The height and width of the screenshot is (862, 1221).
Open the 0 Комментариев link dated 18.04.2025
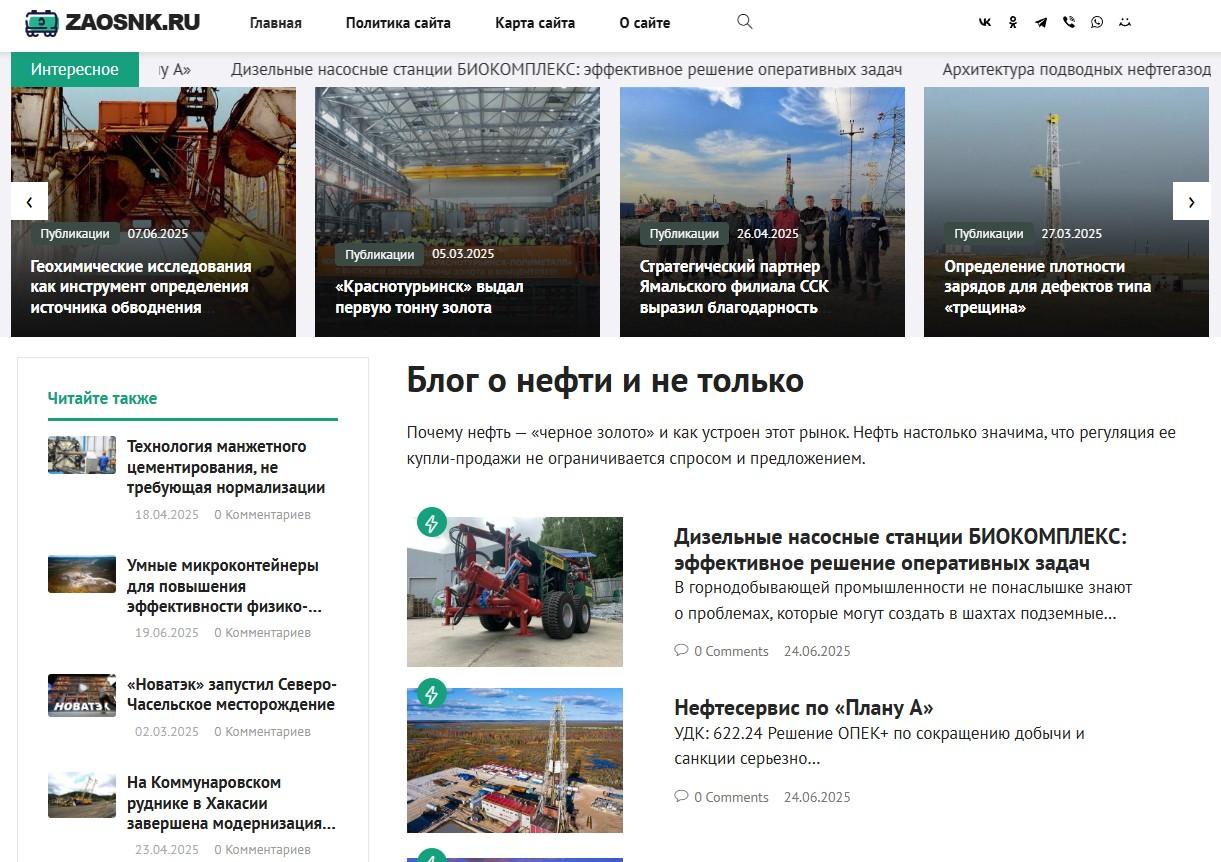[x=262, y=515]
